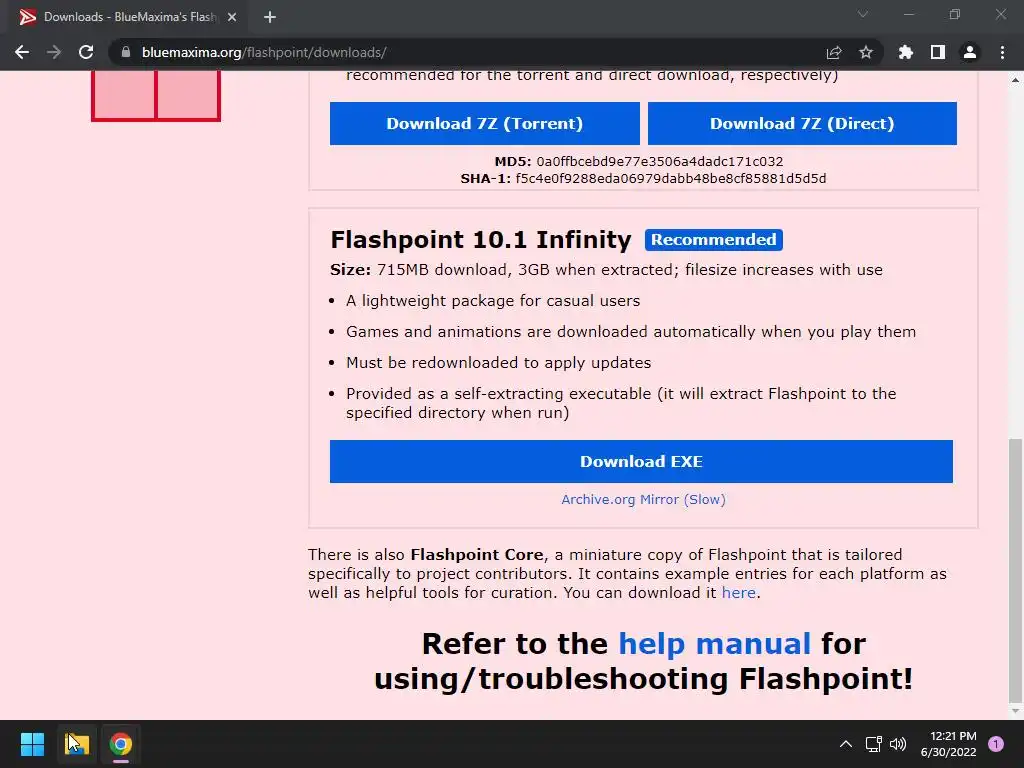Open the volume tray icon

[x=898, y=744]
